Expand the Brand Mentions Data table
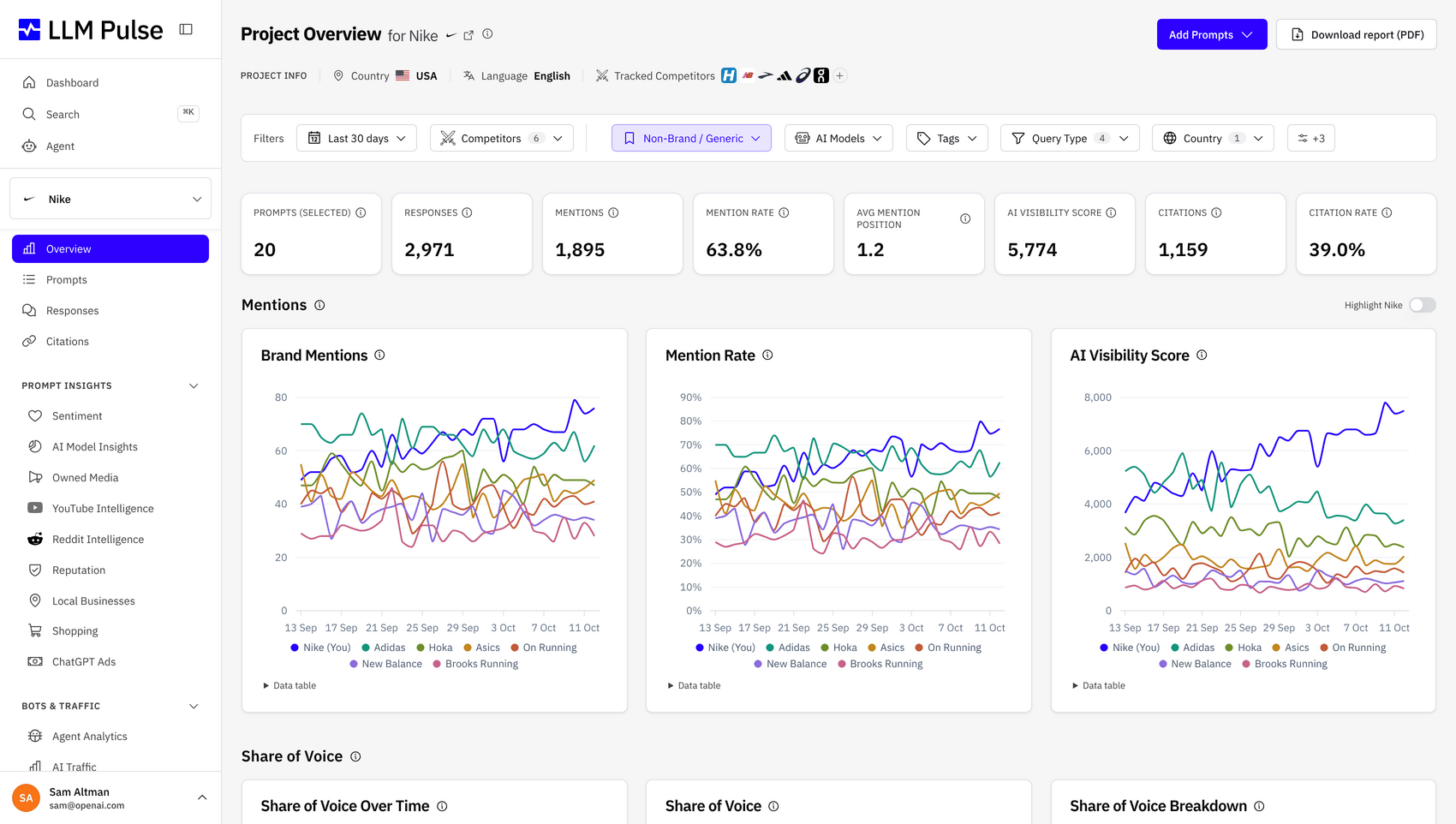Viewport: 1456px width, 824px height. pyautogui.click(x=289, y=685)
